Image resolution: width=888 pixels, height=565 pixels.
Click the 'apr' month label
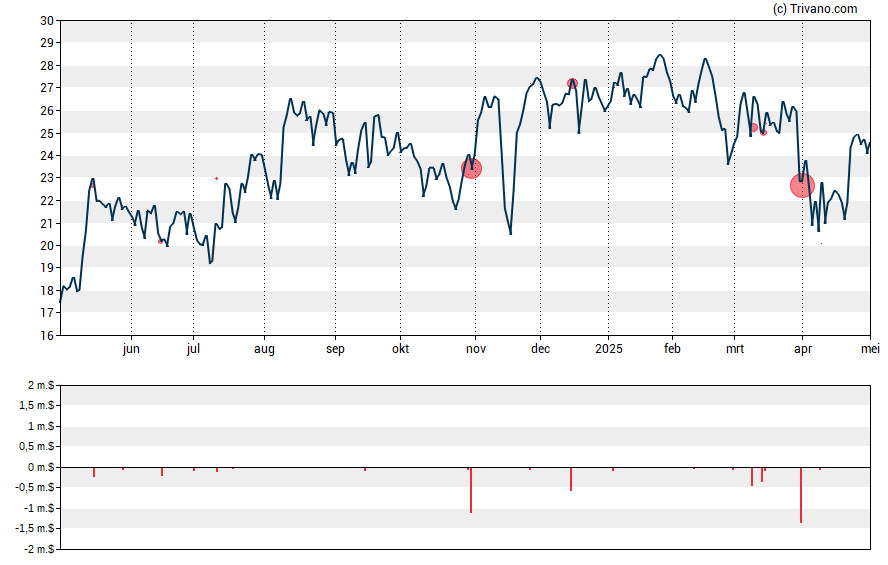click(802, 349)
